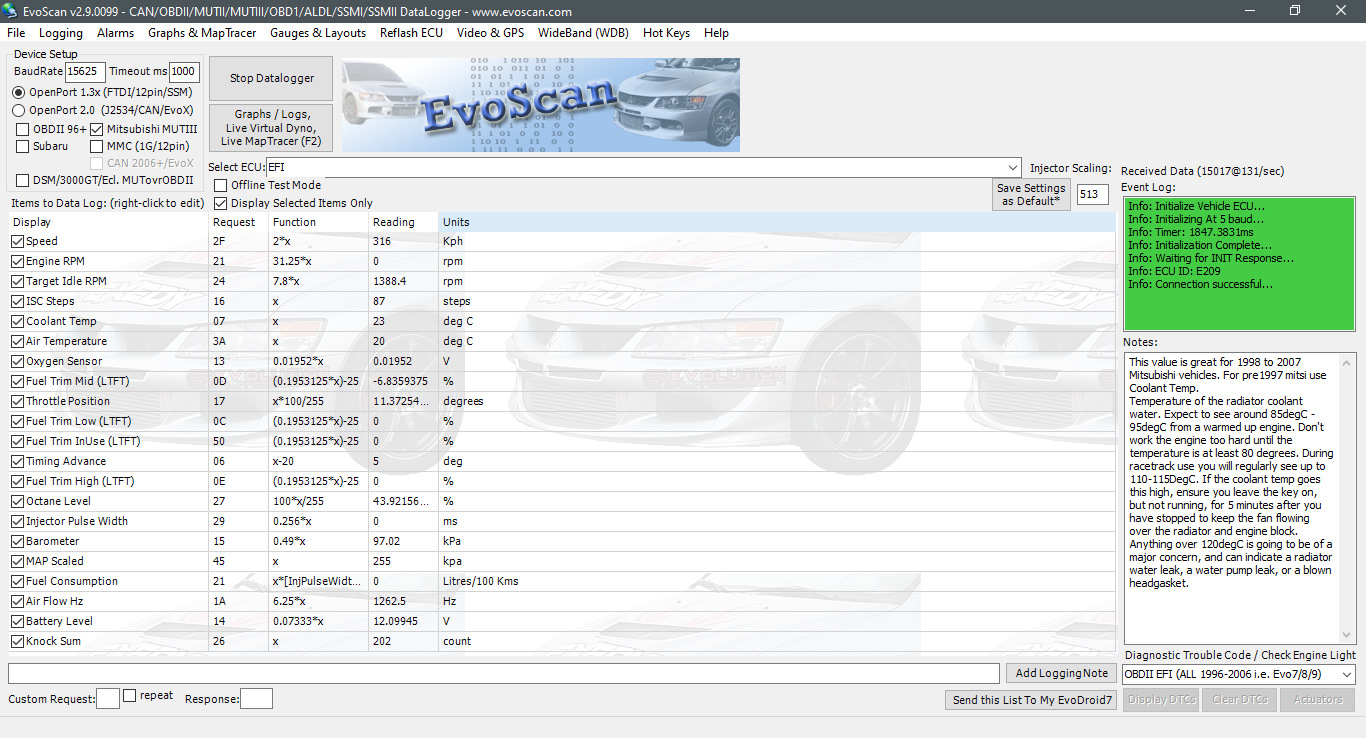This screenshot has height=738, width=1366.
Task: Enable the OBDII 96+ checkbox
Action: coord(23,130)
